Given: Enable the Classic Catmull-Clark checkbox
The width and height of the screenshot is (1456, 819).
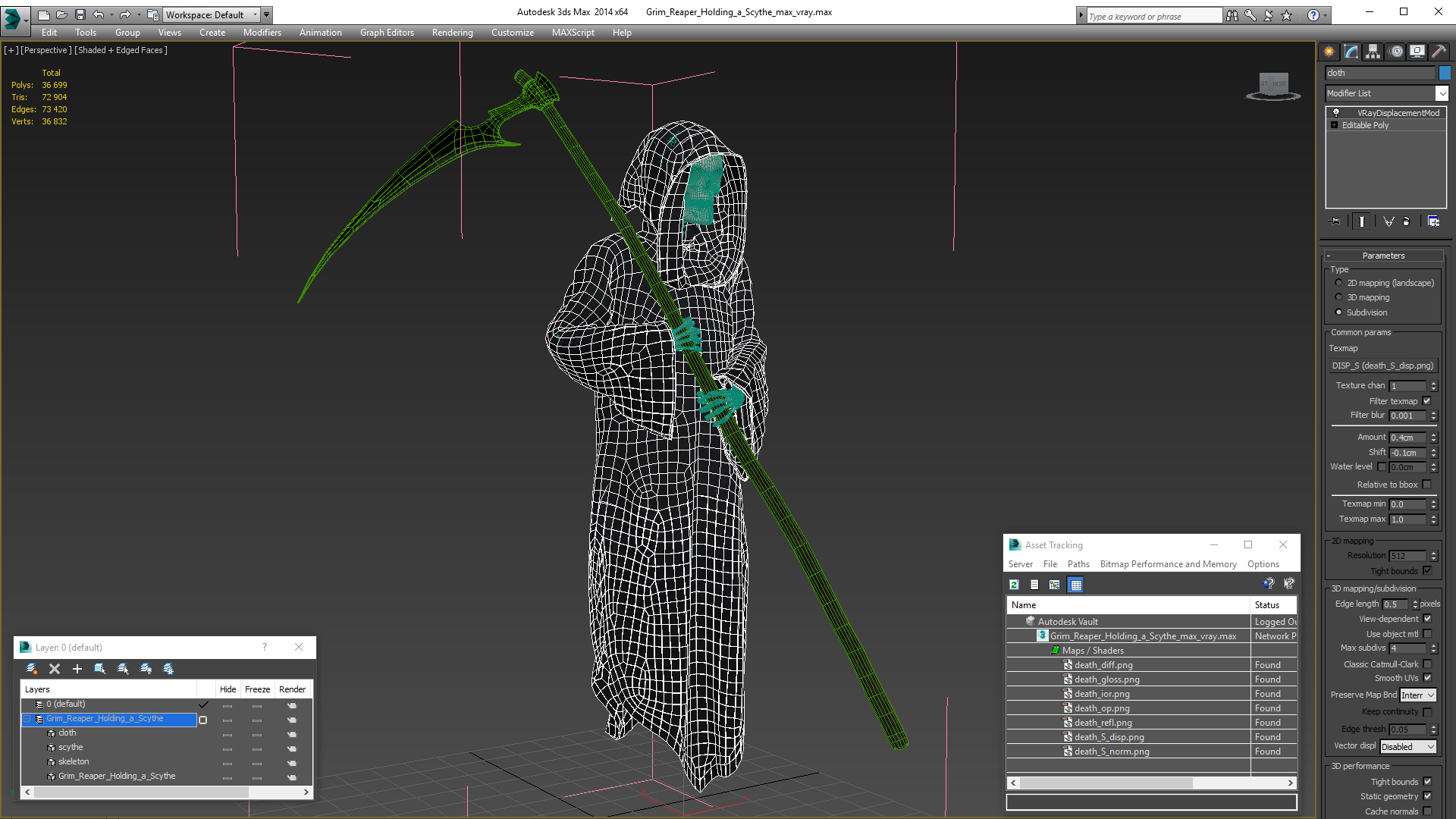Looking at the screenshot, I should point(1427,664).
